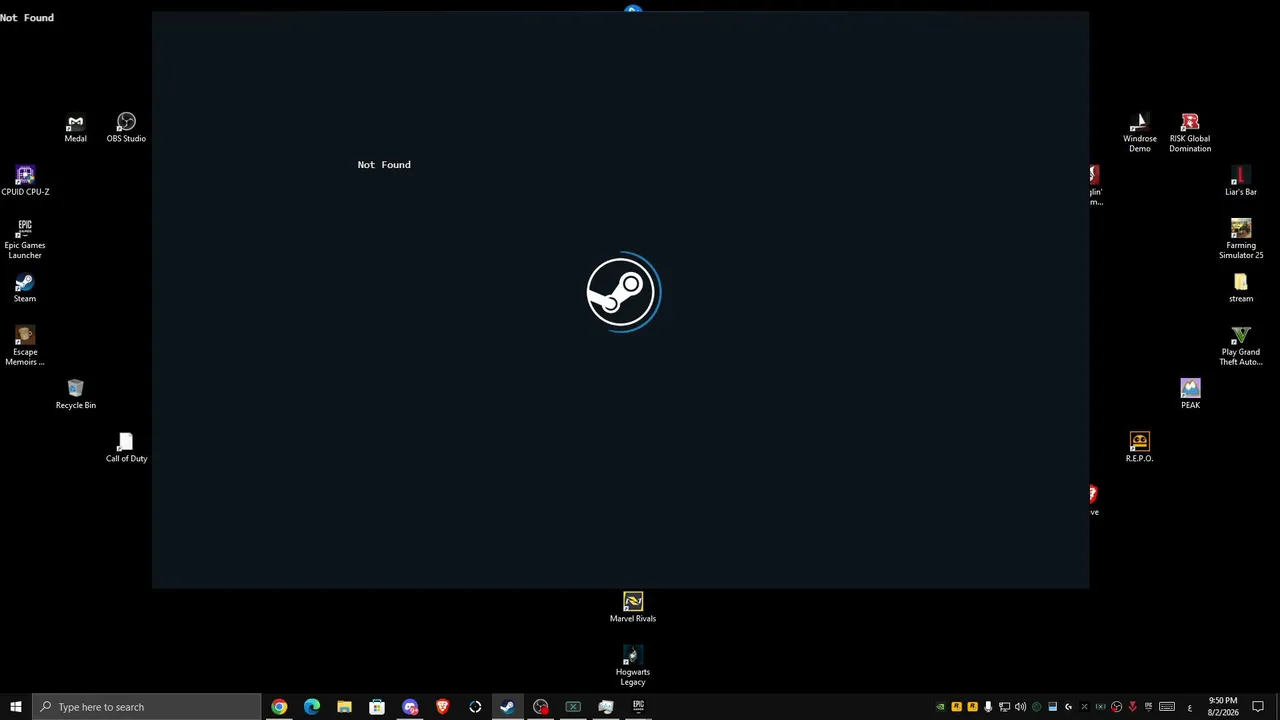
Task: Select the RISK Global Domination shortcut
Action: (1190, 133)
